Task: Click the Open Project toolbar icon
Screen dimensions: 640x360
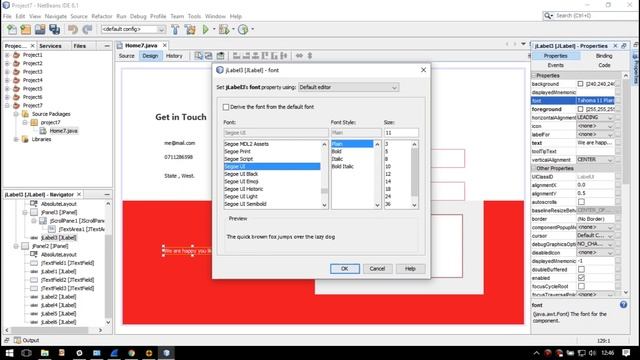Action: [40, 29]
